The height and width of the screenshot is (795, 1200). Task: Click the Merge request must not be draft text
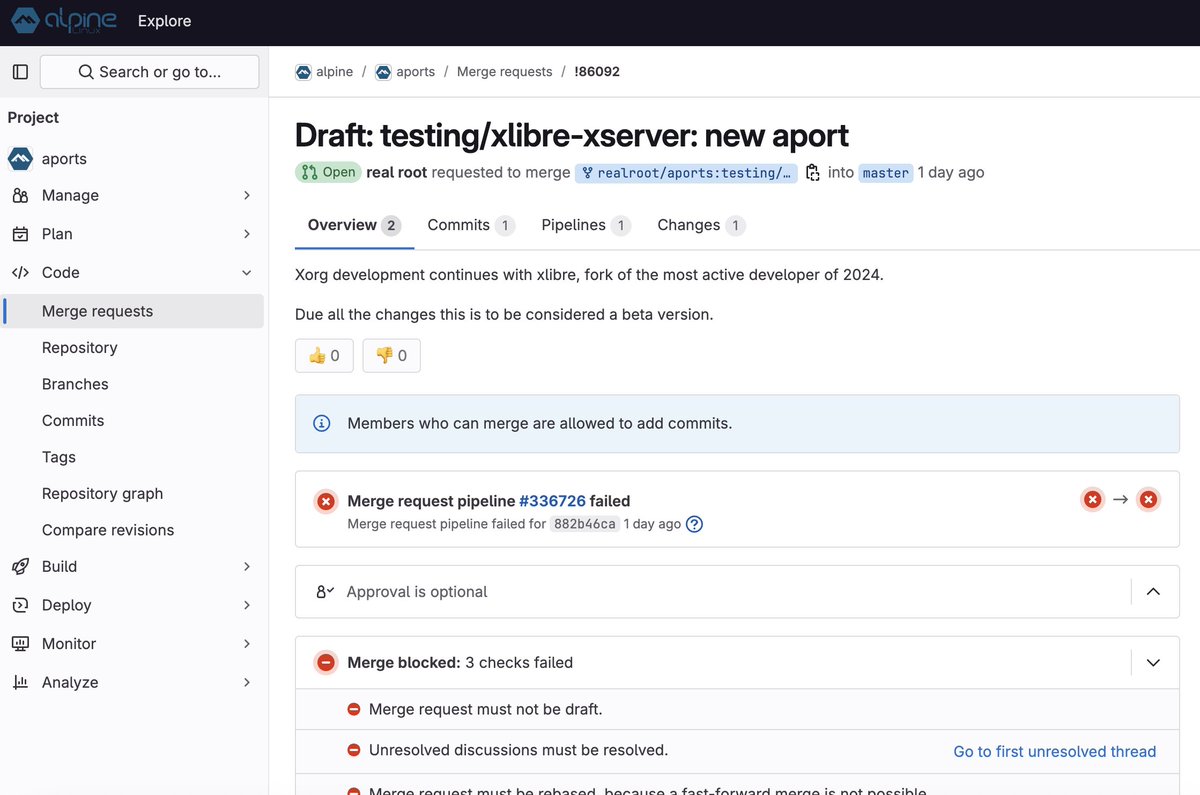click(486, 709)
